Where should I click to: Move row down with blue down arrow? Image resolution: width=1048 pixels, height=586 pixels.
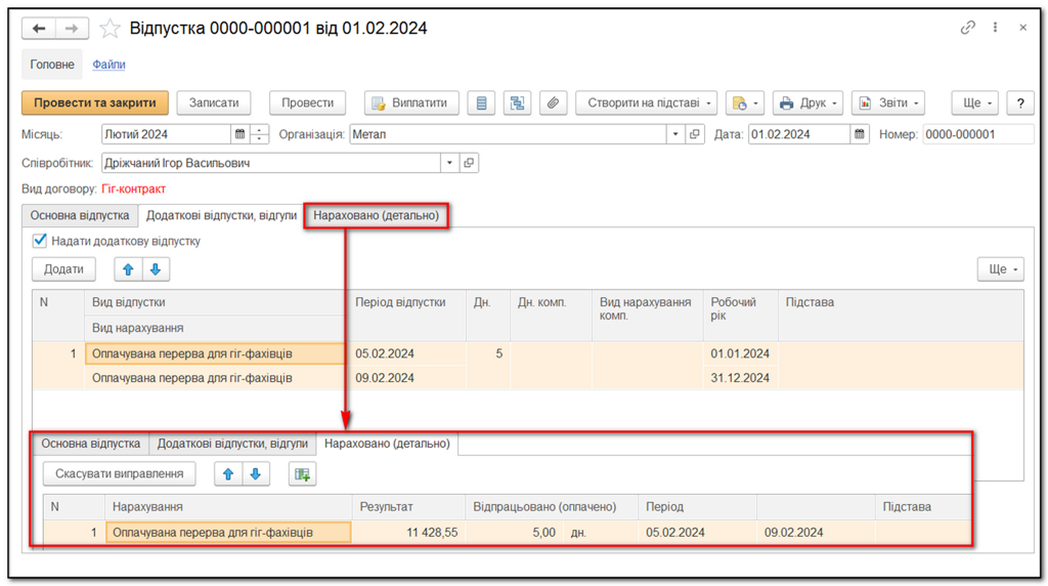(155, 269)
